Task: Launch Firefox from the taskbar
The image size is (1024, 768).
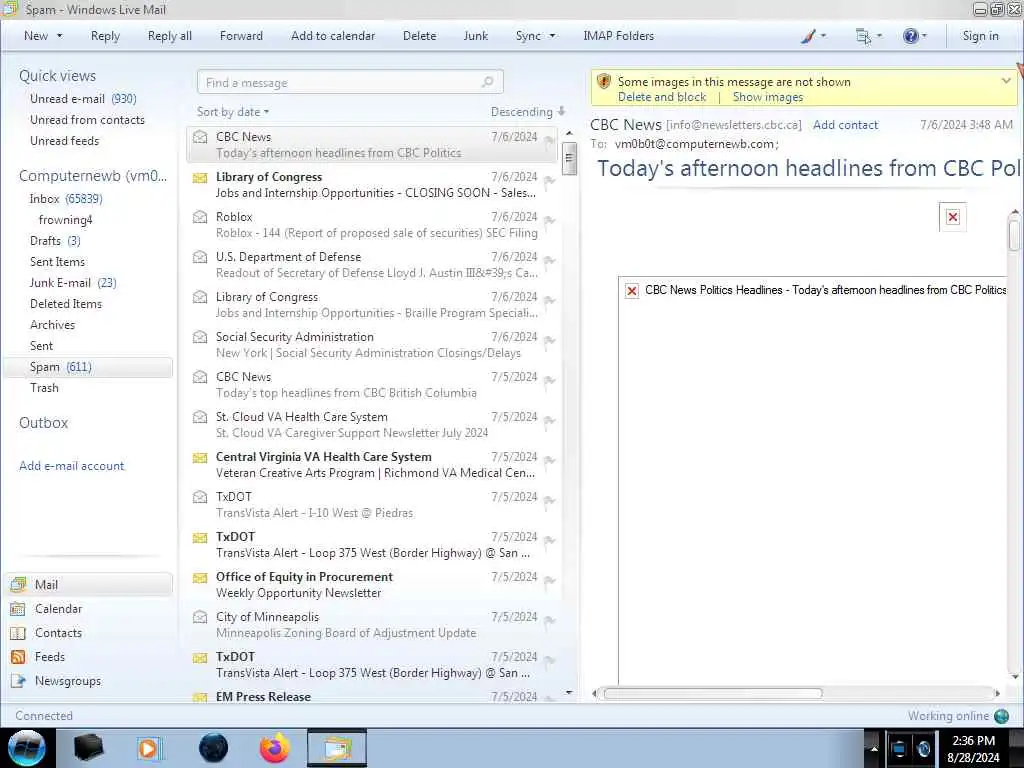Action: [x=275, y=748]
